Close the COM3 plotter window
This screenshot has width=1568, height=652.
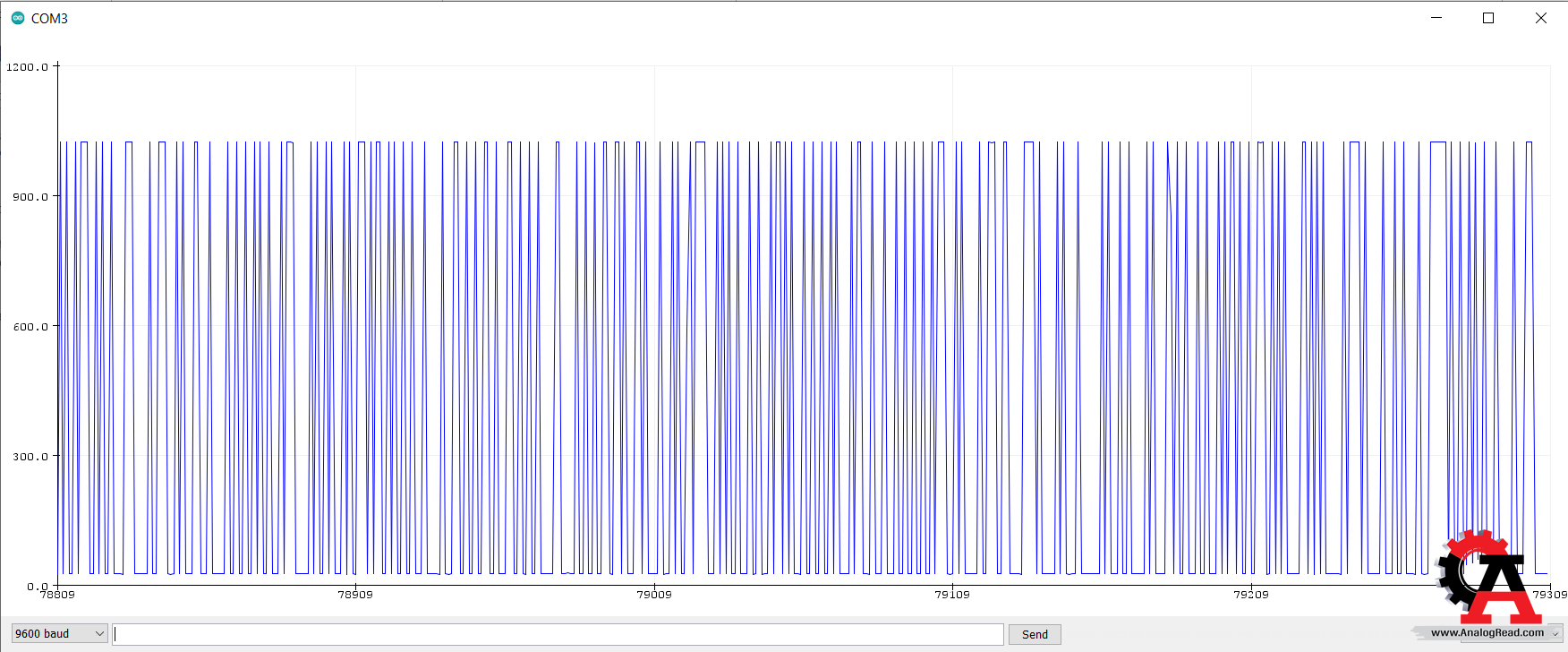(x=1541, y=18)
